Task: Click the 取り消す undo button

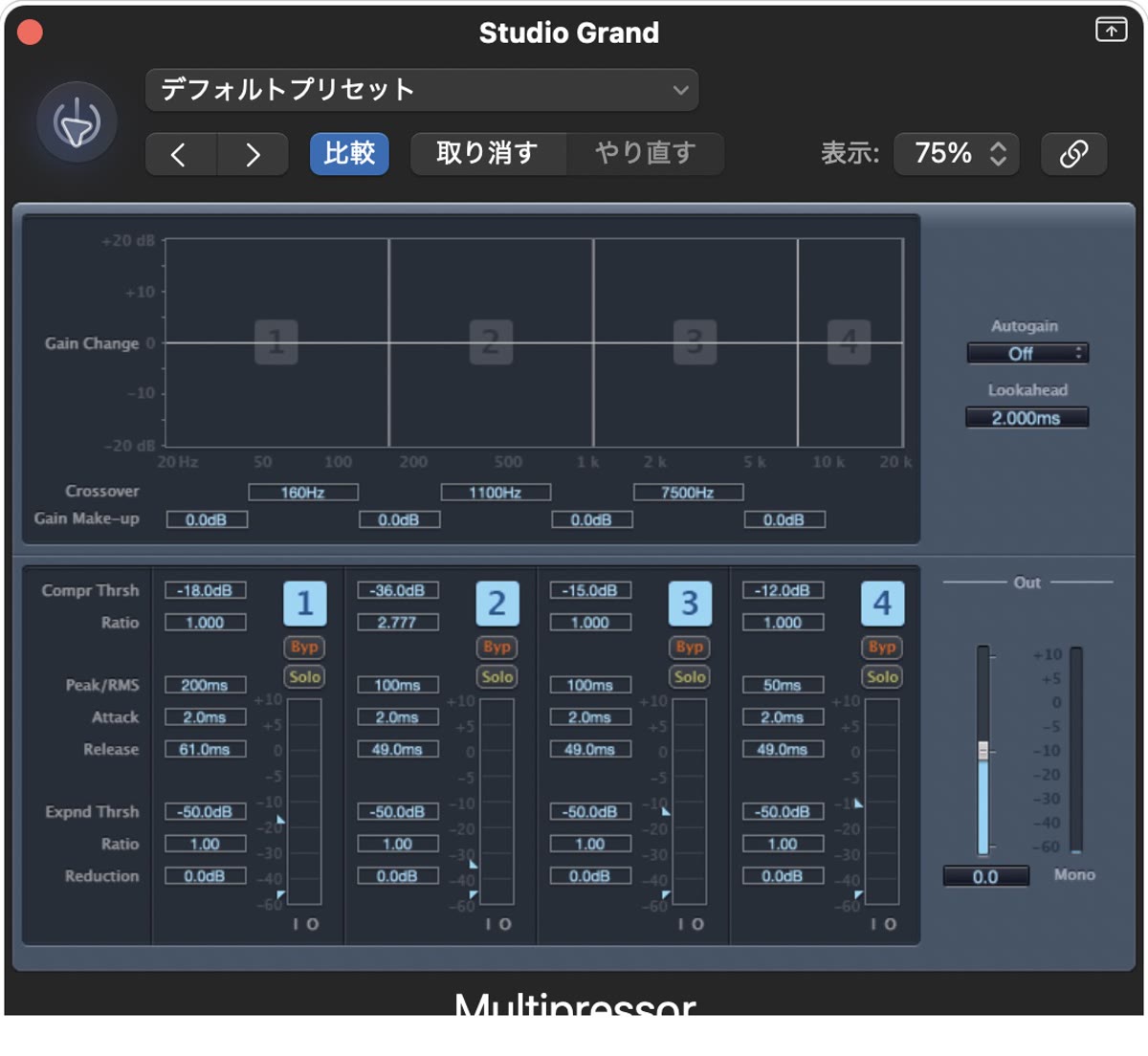Action: coord(488,154)
